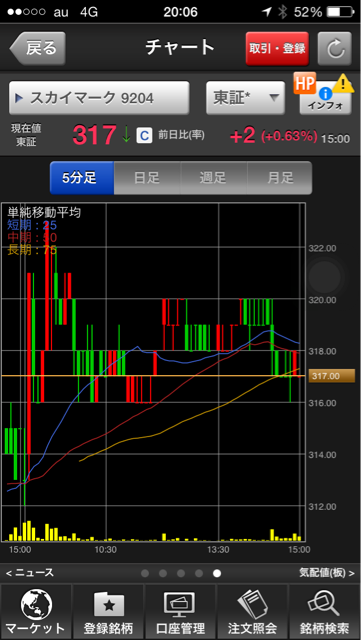
Task: Tap the 317.00 current price marker
Action: pyautogui.click(x=331, y=376)
